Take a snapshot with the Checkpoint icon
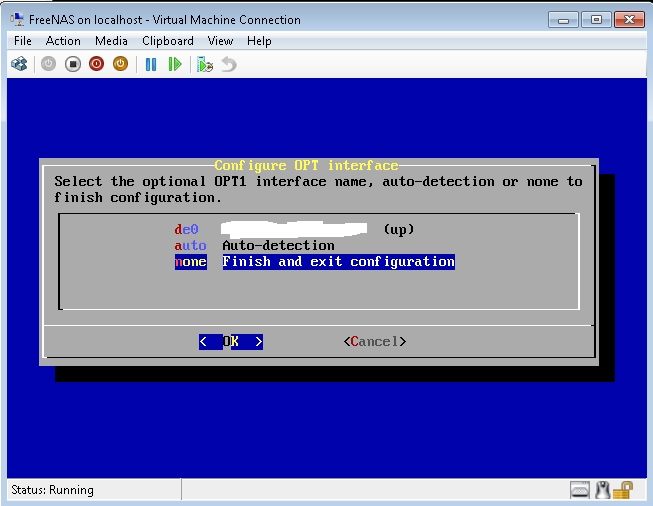This screenshot has height=506, width=653. 204,64
